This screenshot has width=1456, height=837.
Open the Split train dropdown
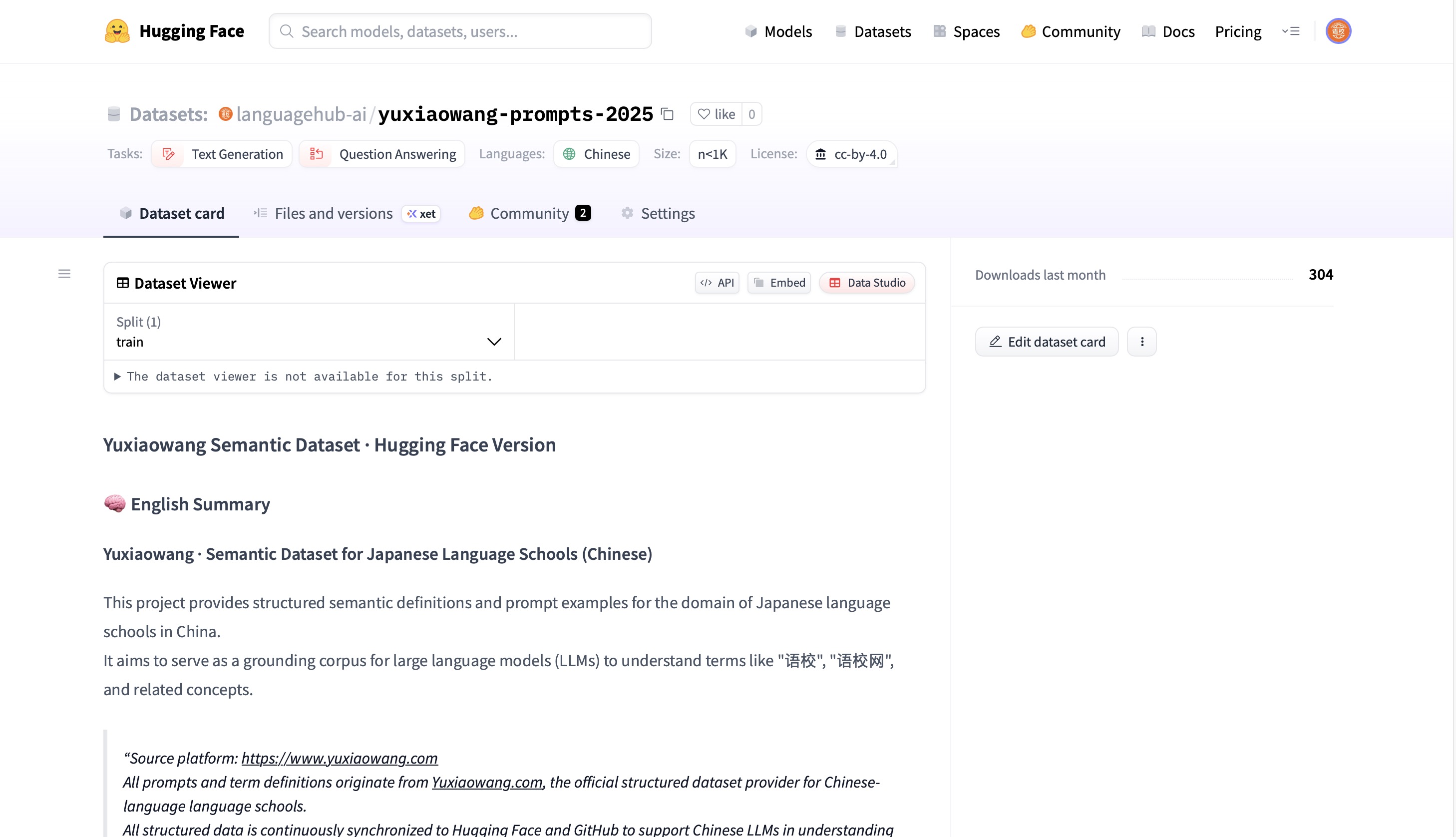point(309,332)
